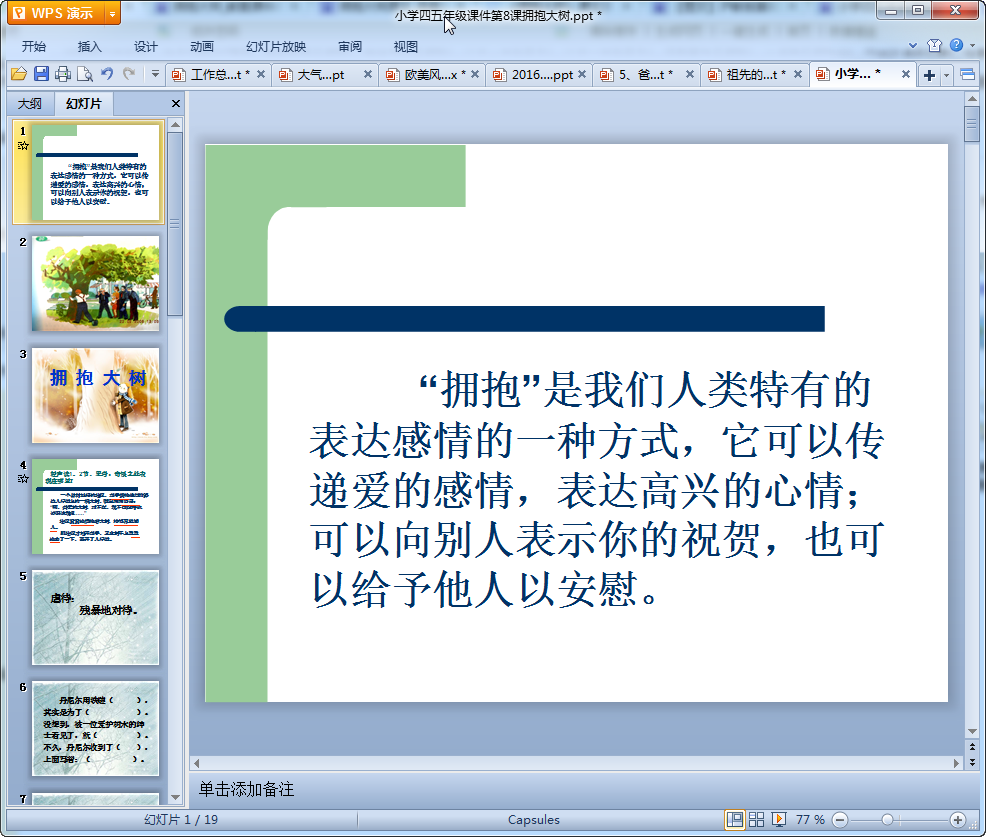The image size is (986, 837).
Task: Click the next slide double-arrow button
Action: pos(973,762)
